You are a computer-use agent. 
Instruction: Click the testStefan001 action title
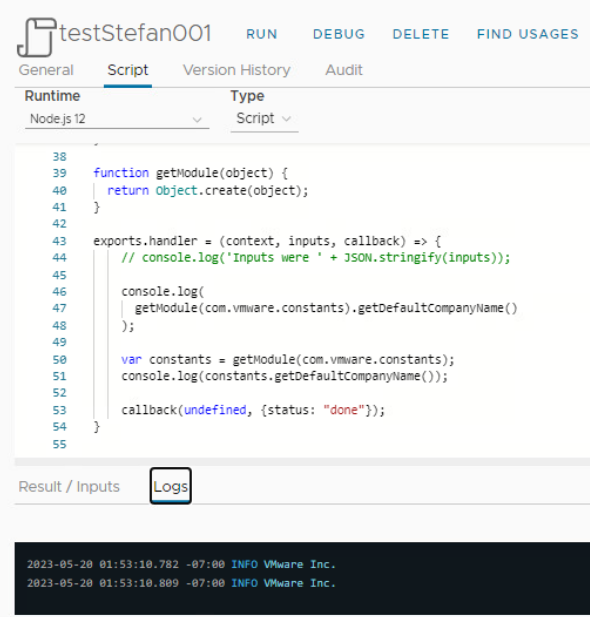pyautogui.click(x=135, y=33)
